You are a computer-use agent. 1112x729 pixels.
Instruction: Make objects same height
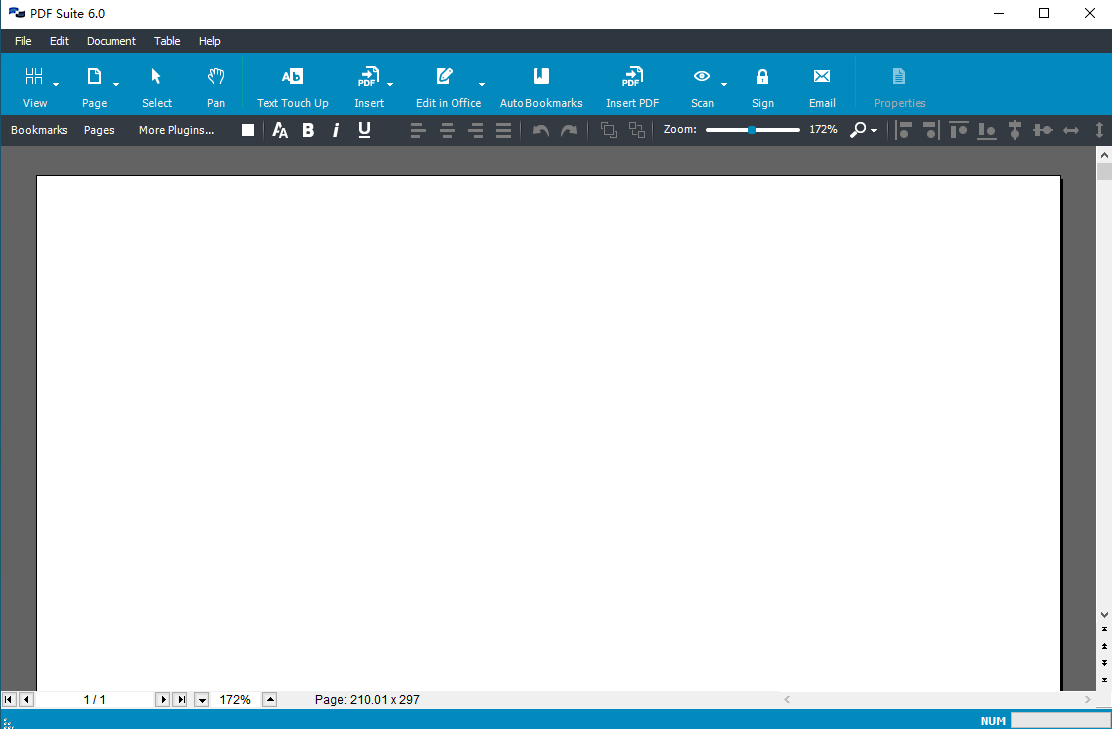click(1099, 130)
